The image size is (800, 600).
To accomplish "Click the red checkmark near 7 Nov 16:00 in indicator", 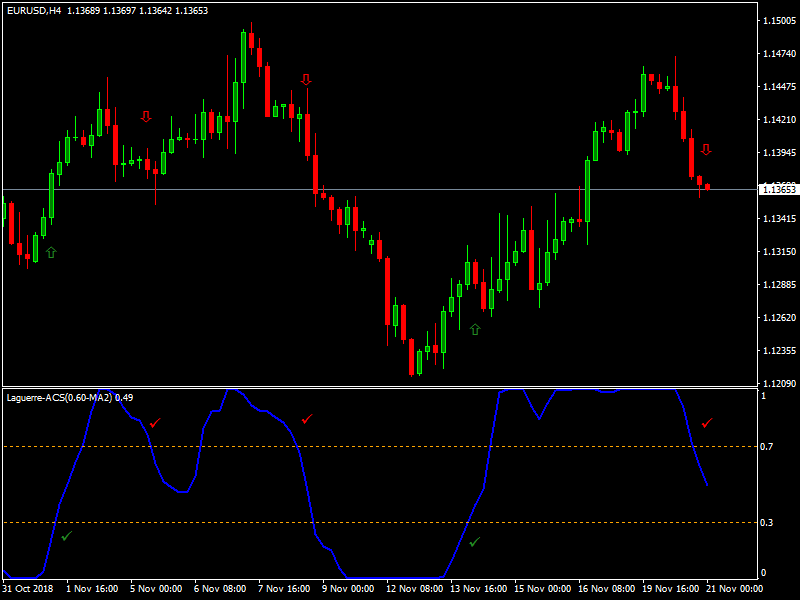I will (307, 419).
